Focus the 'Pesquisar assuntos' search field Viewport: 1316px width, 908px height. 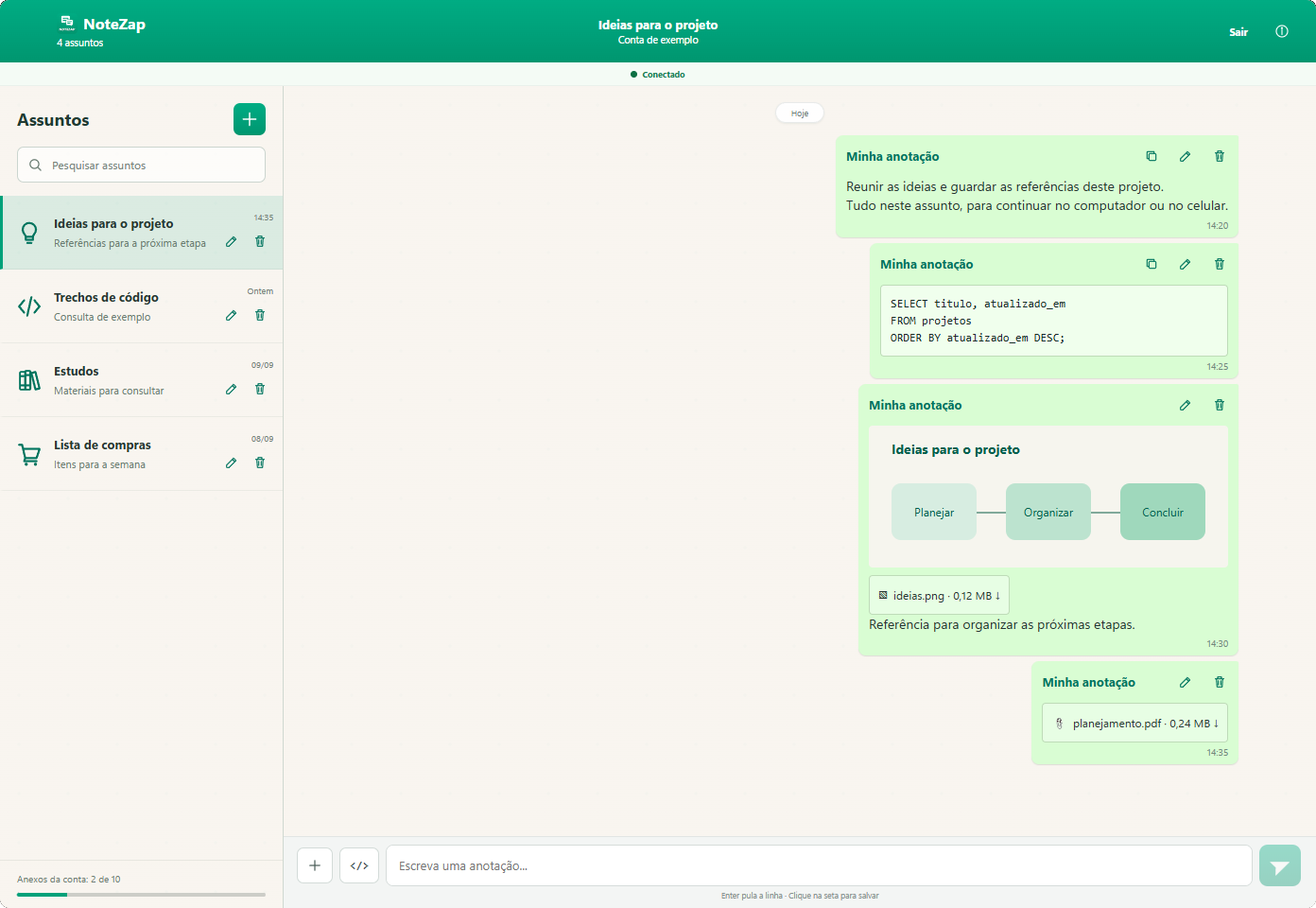point(141,165)
